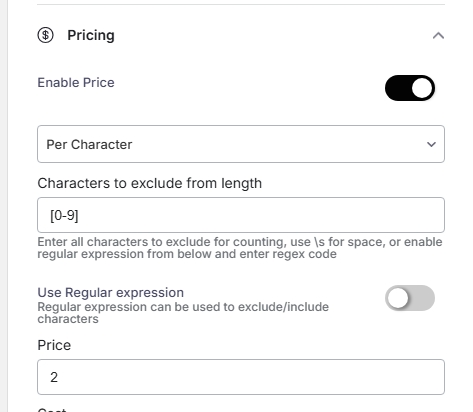
Task: Click the regular expression description text
Action: tap(183, 313)
